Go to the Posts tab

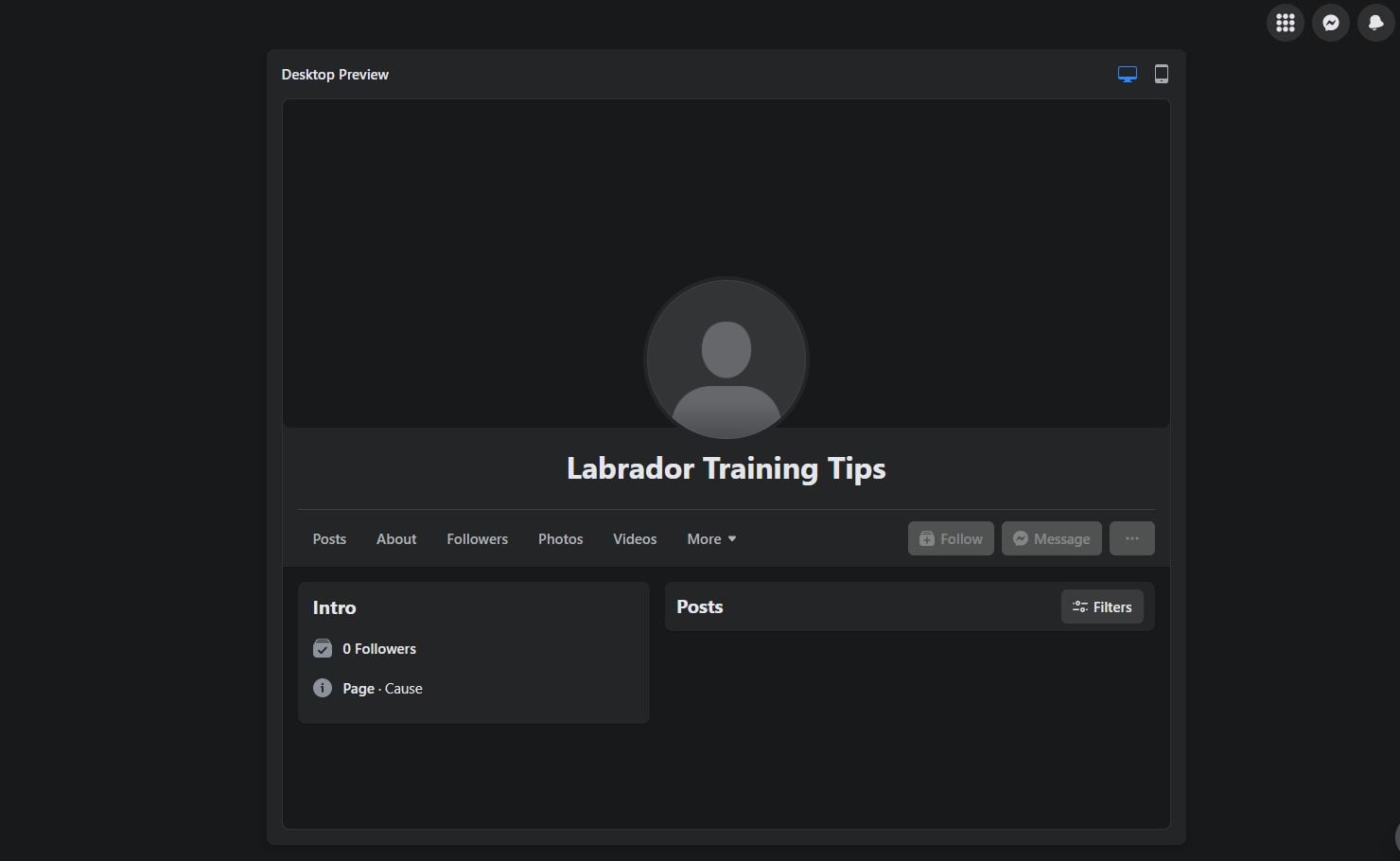coord(329,539)
